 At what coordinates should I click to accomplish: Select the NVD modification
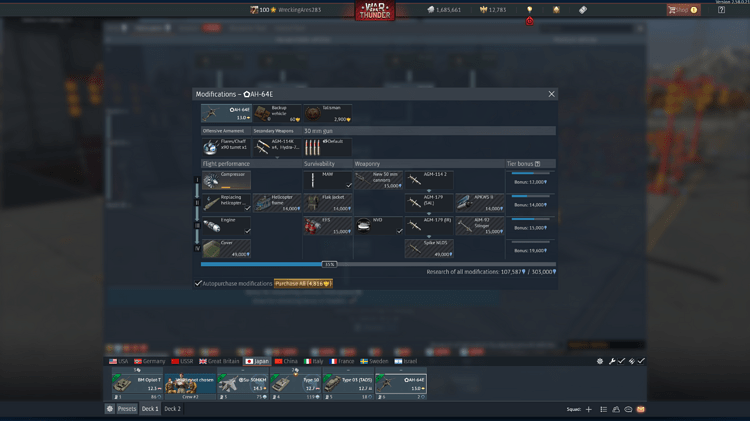point(378,226)
